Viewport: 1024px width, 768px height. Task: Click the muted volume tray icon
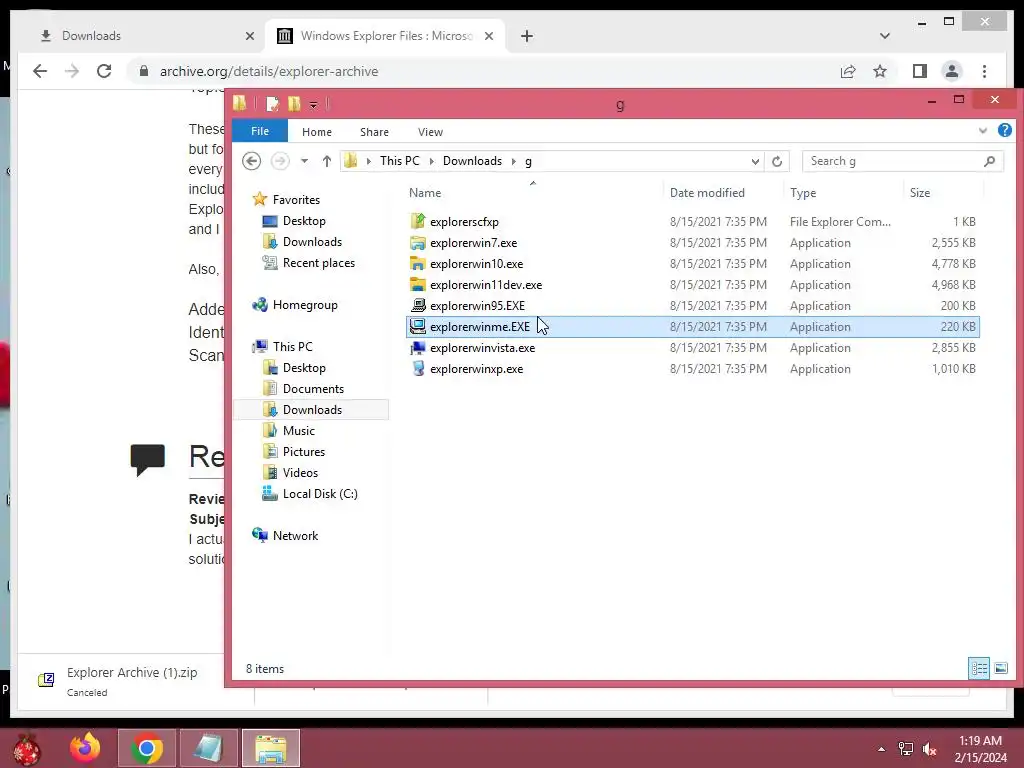(x=929, y=749)
